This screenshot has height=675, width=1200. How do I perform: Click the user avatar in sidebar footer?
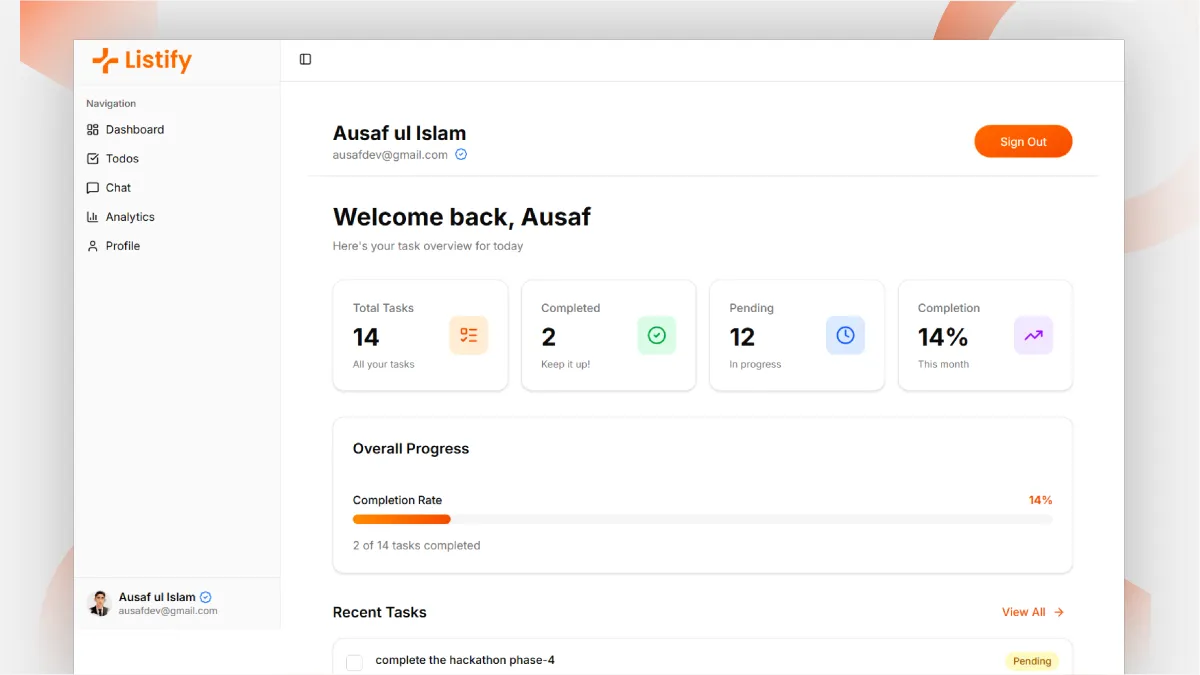pyautogui.click(x=99, y=603)
